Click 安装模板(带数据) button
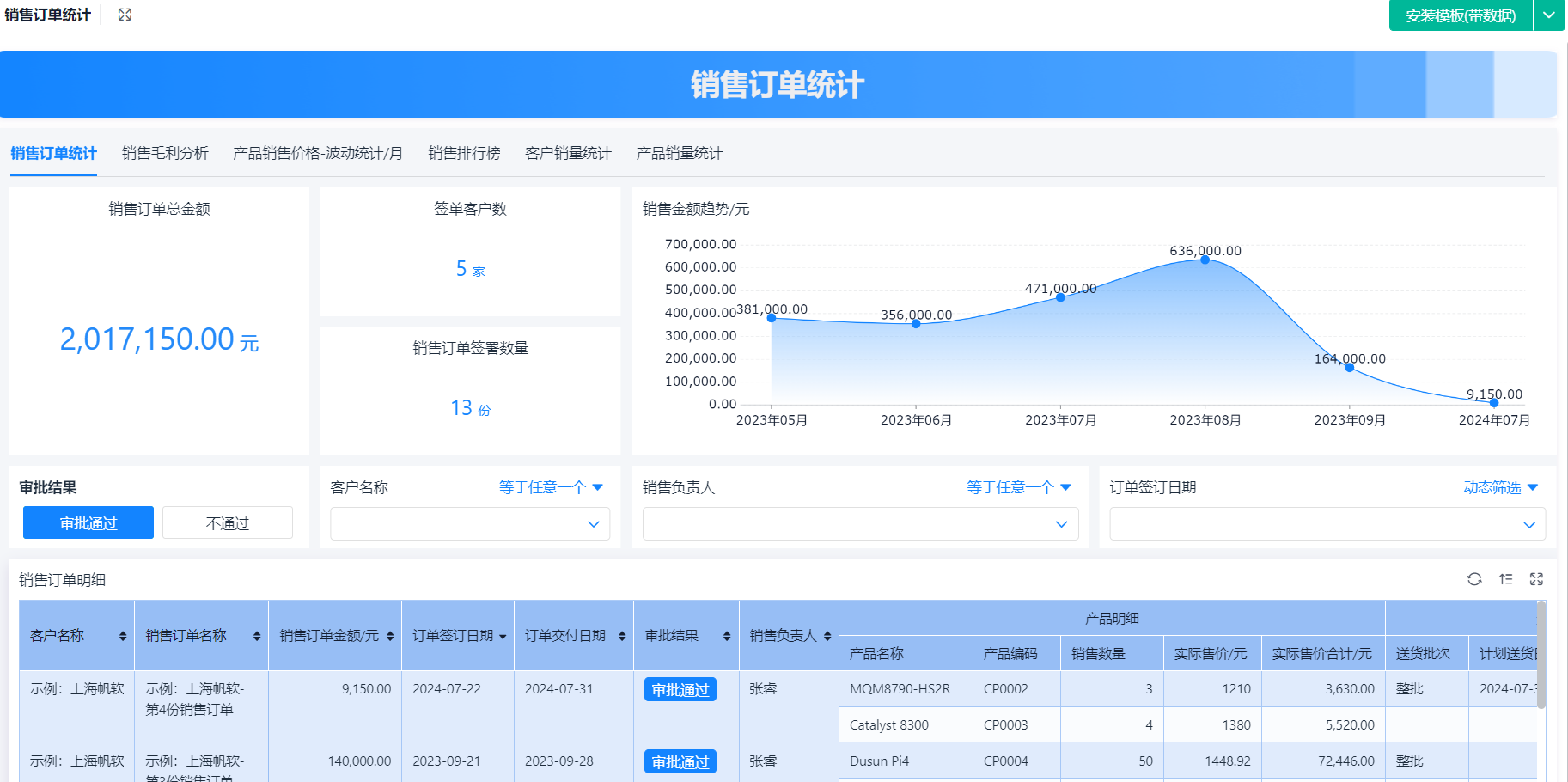 click(1461, 15)
